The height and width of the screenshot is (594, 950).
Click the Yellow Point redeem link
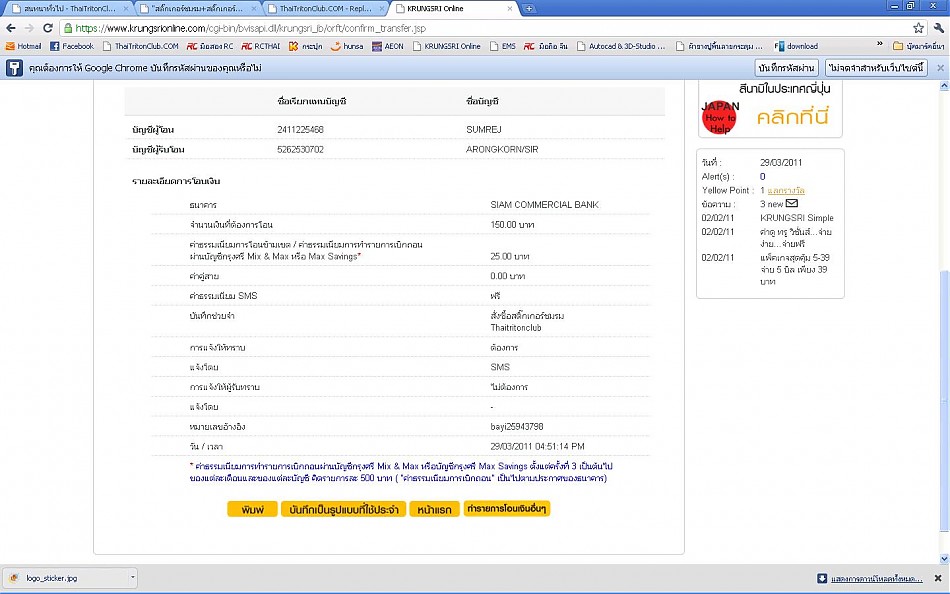(x=786, y=190)
